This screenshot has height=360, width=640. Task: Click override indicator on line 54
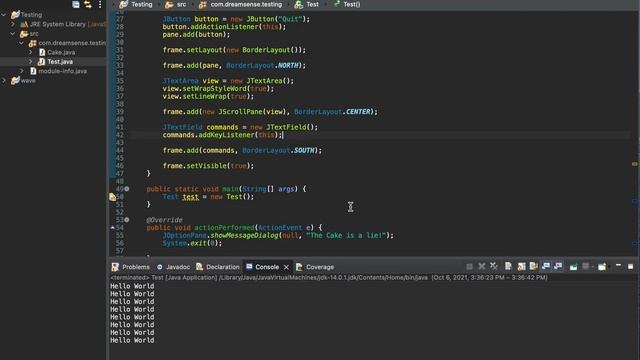(x=113, y=227)
